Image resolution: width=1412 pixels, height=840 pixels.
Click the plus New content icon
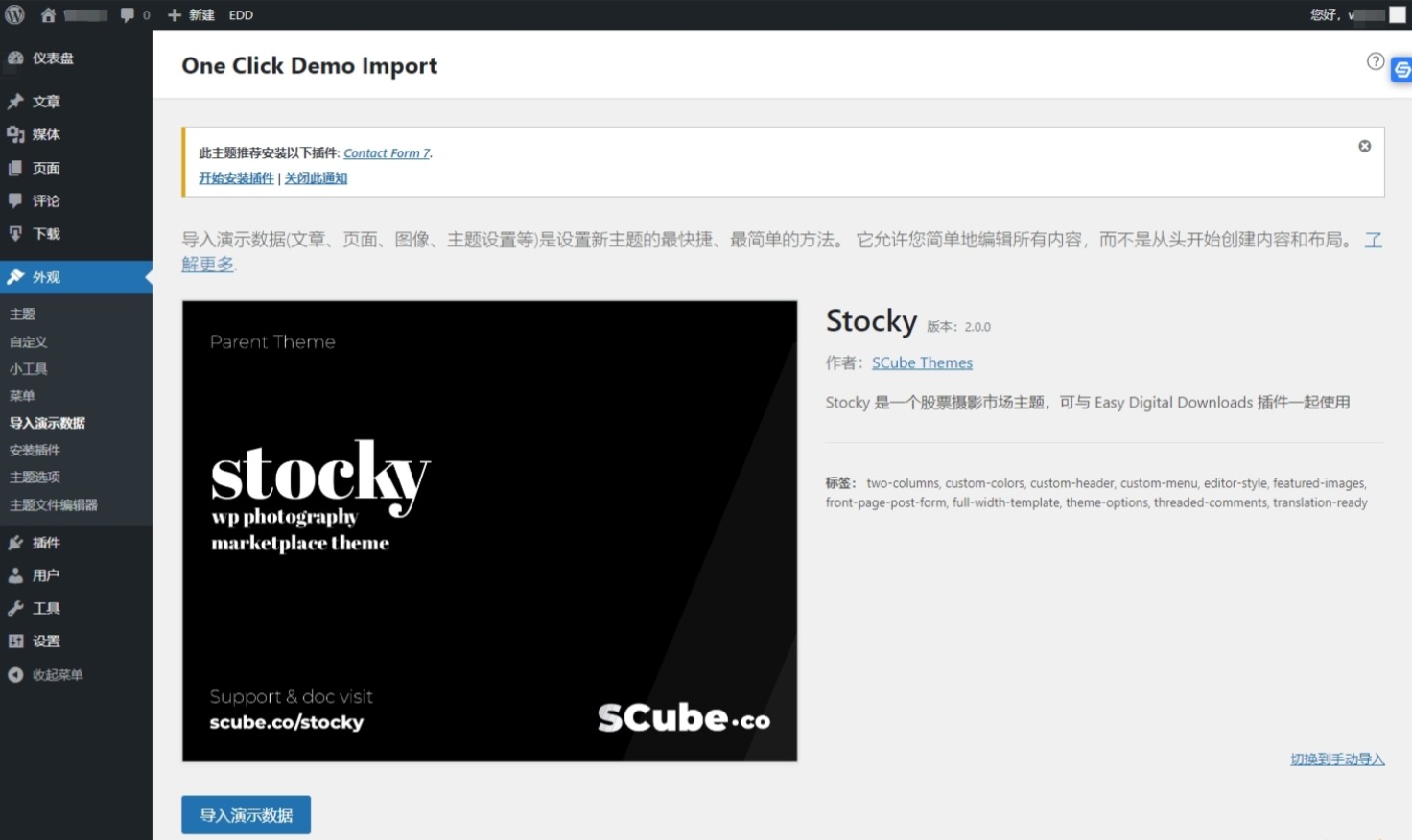point(175,15)
